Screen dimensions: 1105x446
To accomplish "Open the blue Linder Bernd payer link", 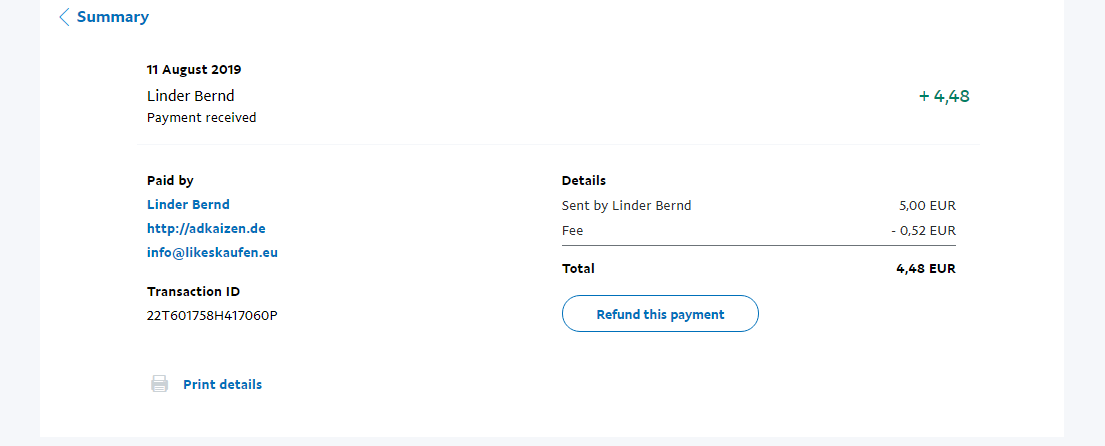I will click(x=188, y=205).
